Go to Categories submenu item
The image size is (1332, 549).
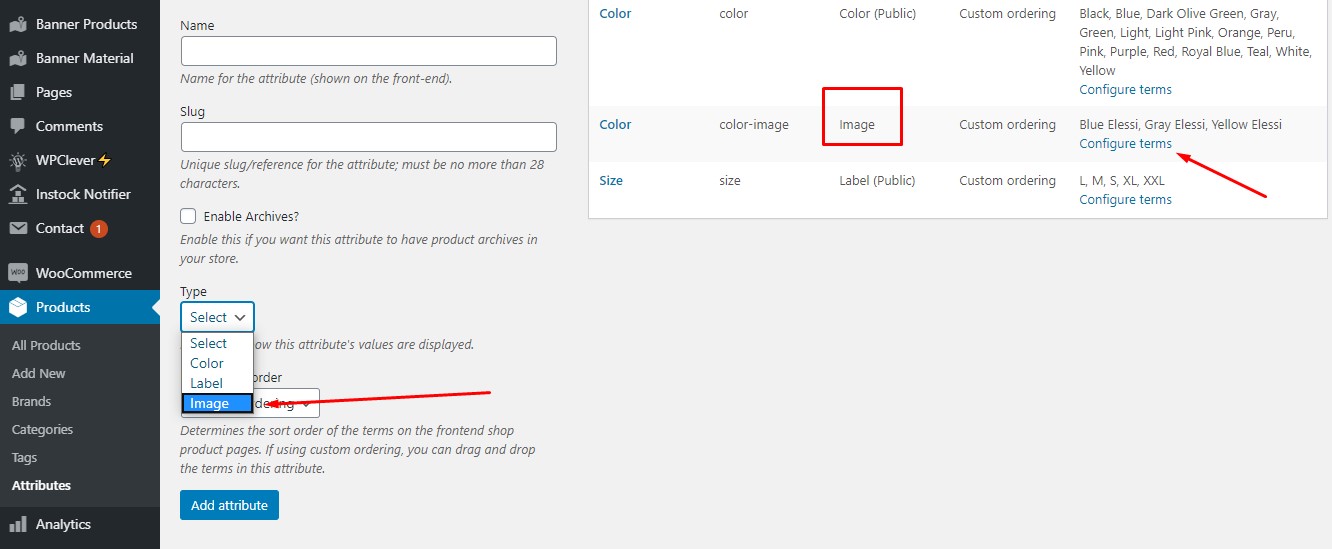tap(42, 429)
